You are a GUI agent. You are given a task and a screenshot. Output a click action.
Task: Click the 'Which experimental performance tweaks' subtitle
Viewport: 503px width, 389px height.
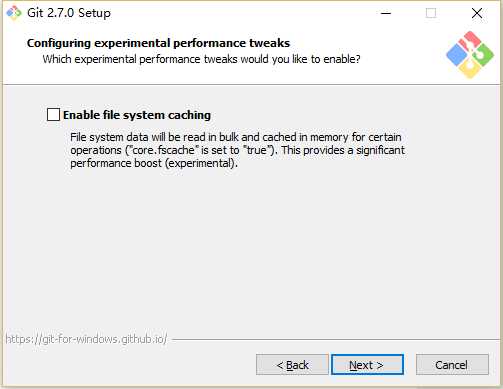(201, 59)
